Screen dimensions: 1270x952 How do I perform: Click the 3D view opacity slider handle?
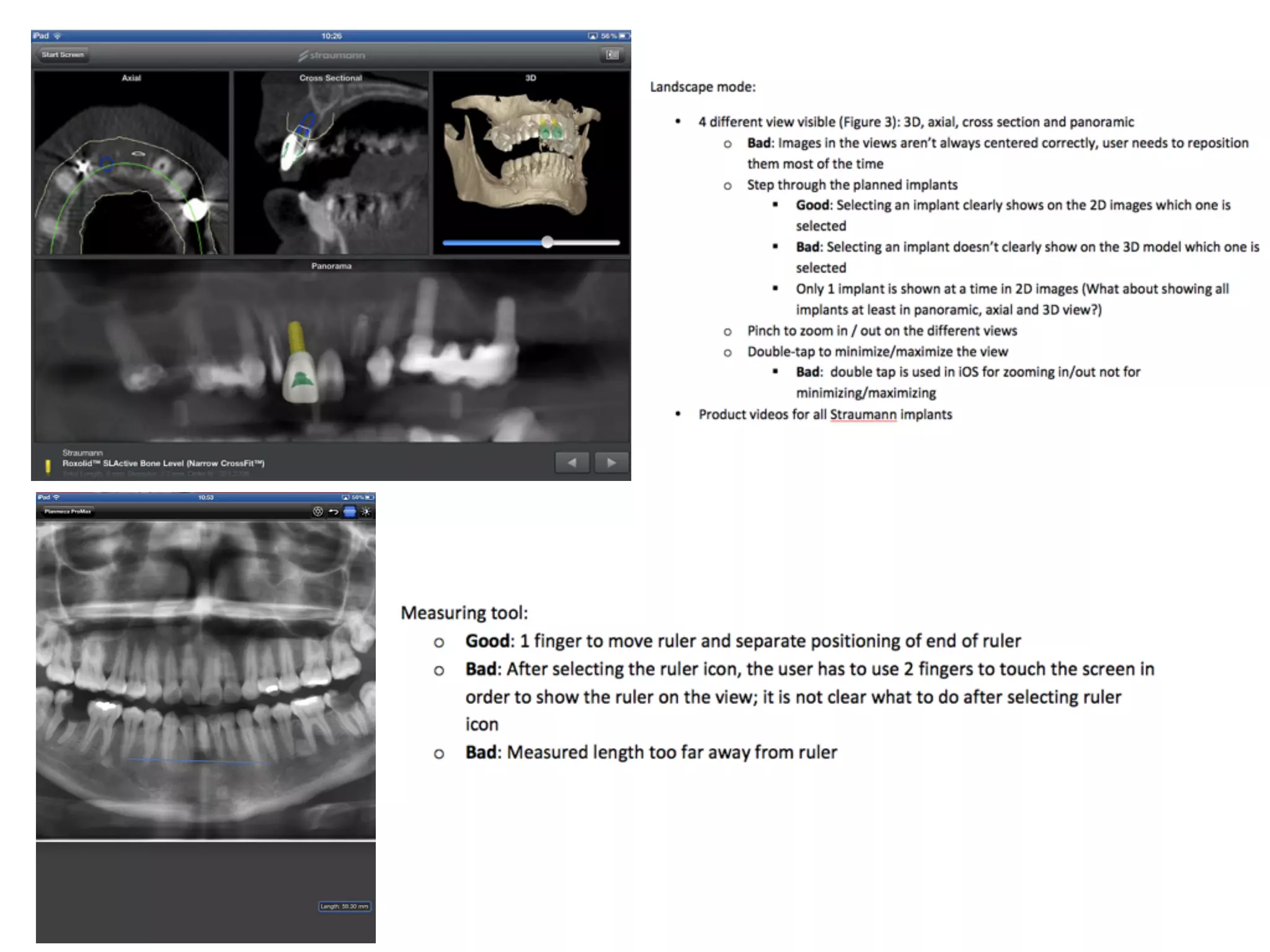(547, 242)
